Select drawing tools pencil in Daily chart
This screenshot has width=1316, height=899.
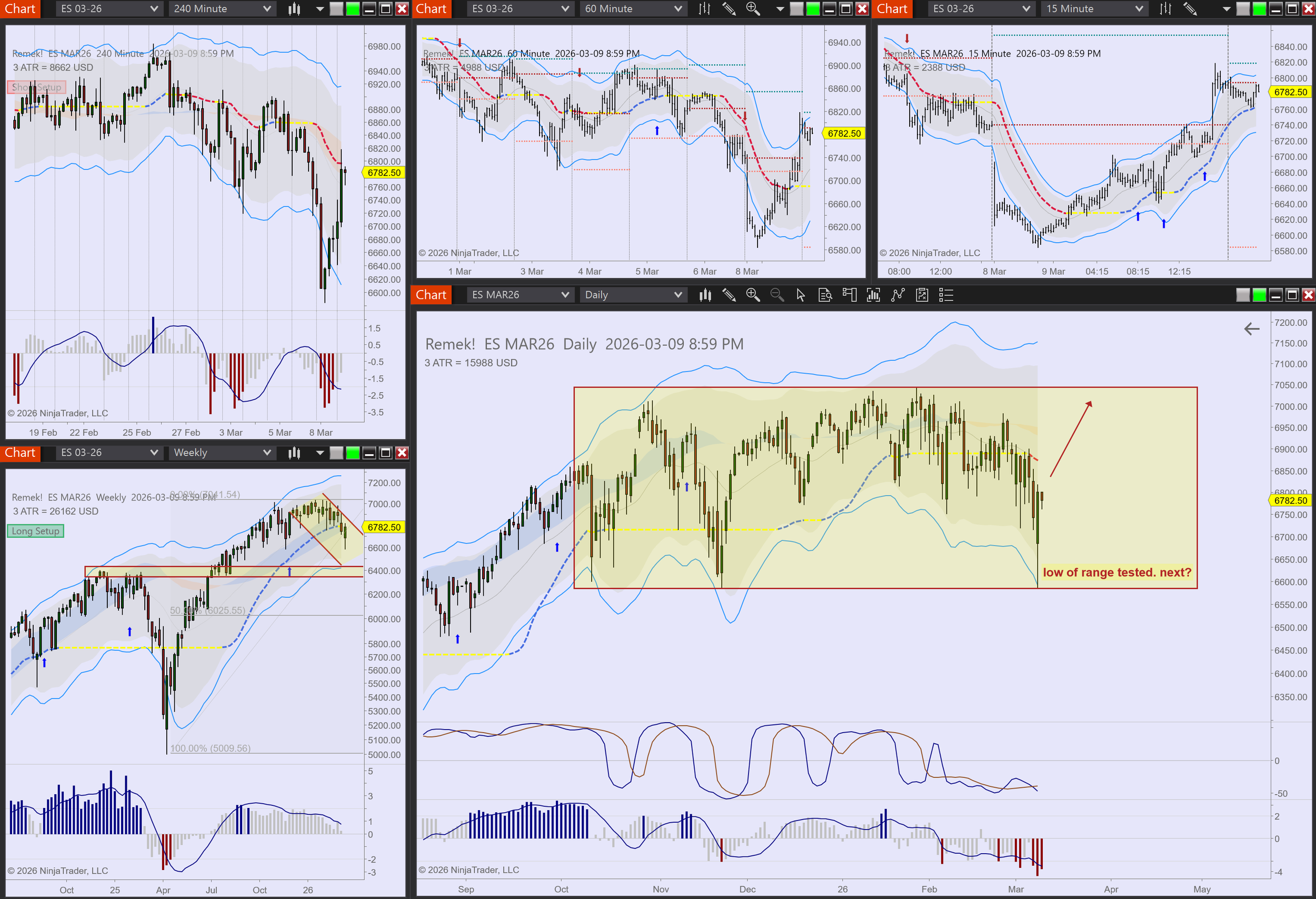(729, 295)
